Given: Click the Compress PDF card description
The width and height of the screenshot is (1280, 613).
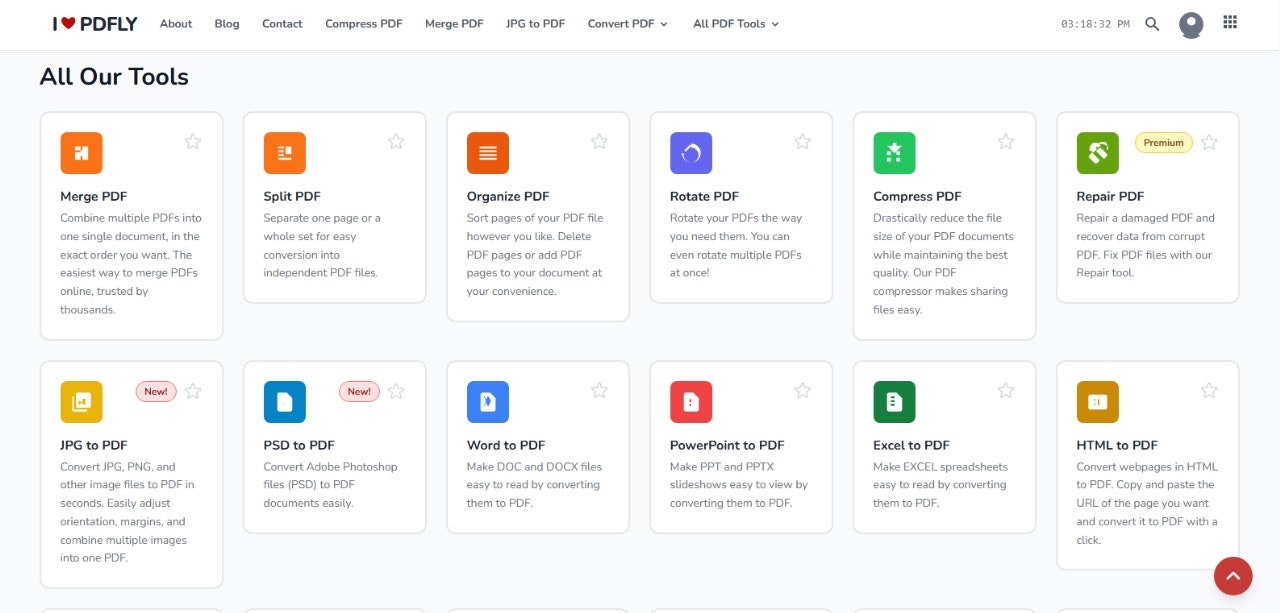Looking at the screenshot, I should tap(943, 264).
